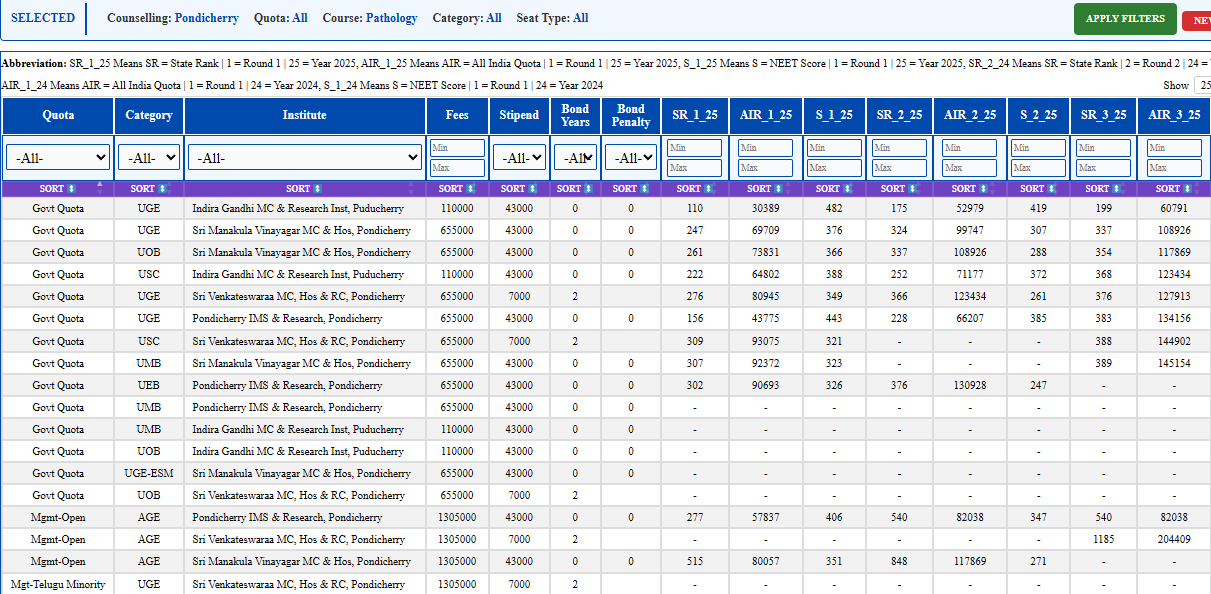This screenshot has height=594, width=1211.
Task: Click the Show entries count box
Action: click(x=1201, y=86)
